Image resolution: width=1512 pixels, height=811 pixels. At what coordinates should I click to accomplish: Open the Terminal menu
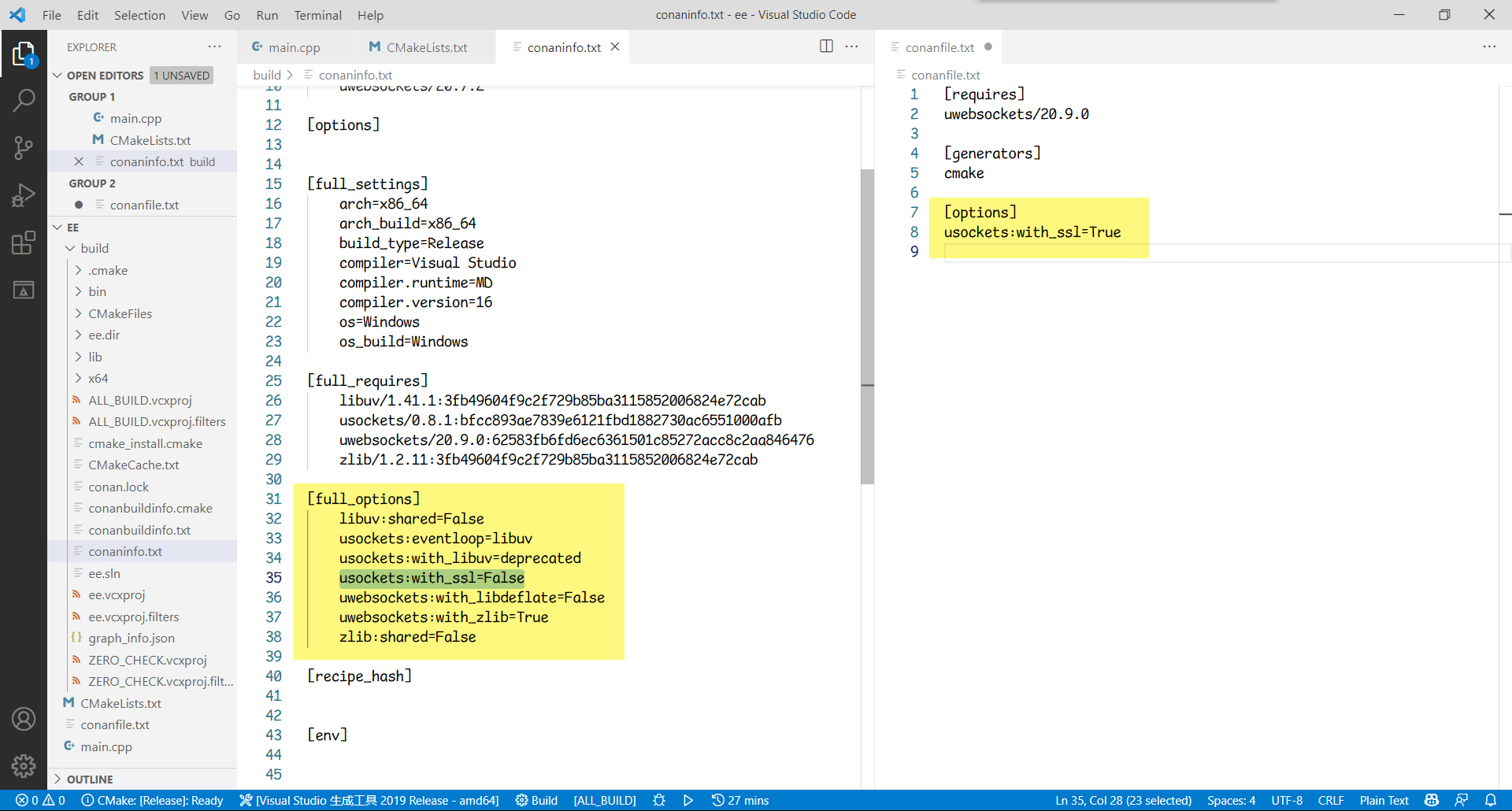tap(317, 15)
